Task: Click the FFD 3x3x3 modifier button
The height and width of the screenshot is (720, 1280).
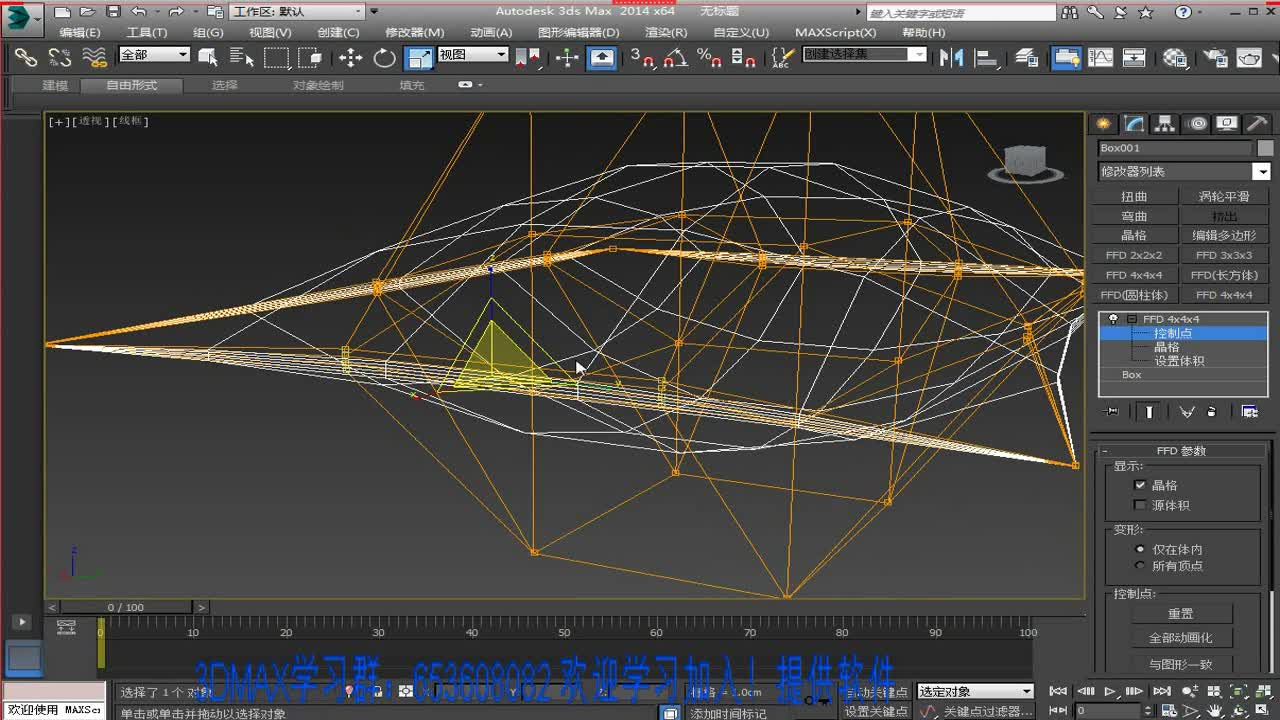Action: [x=1223, y=255]
